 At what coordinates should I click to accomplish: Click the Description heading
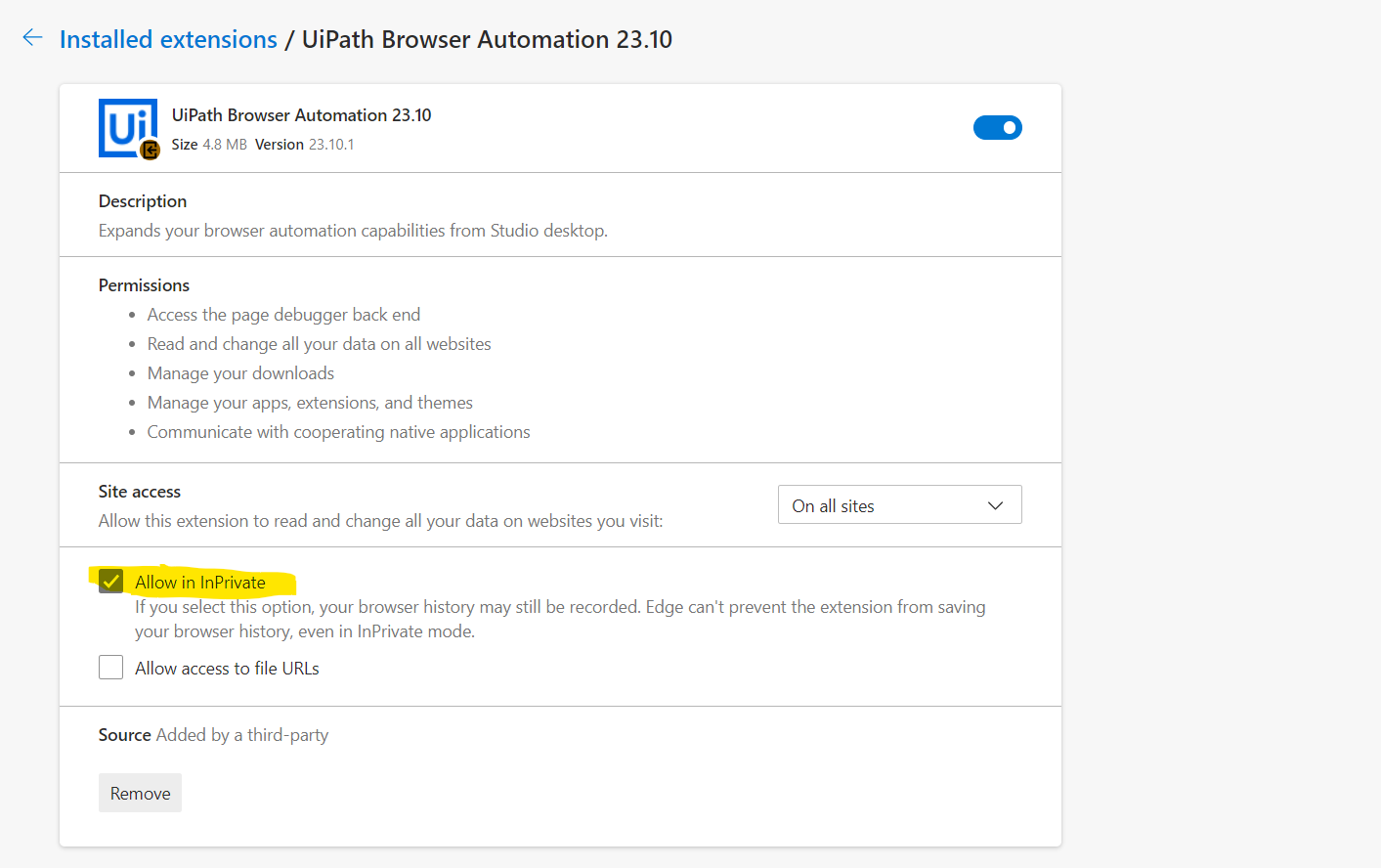tap(143, 201)
